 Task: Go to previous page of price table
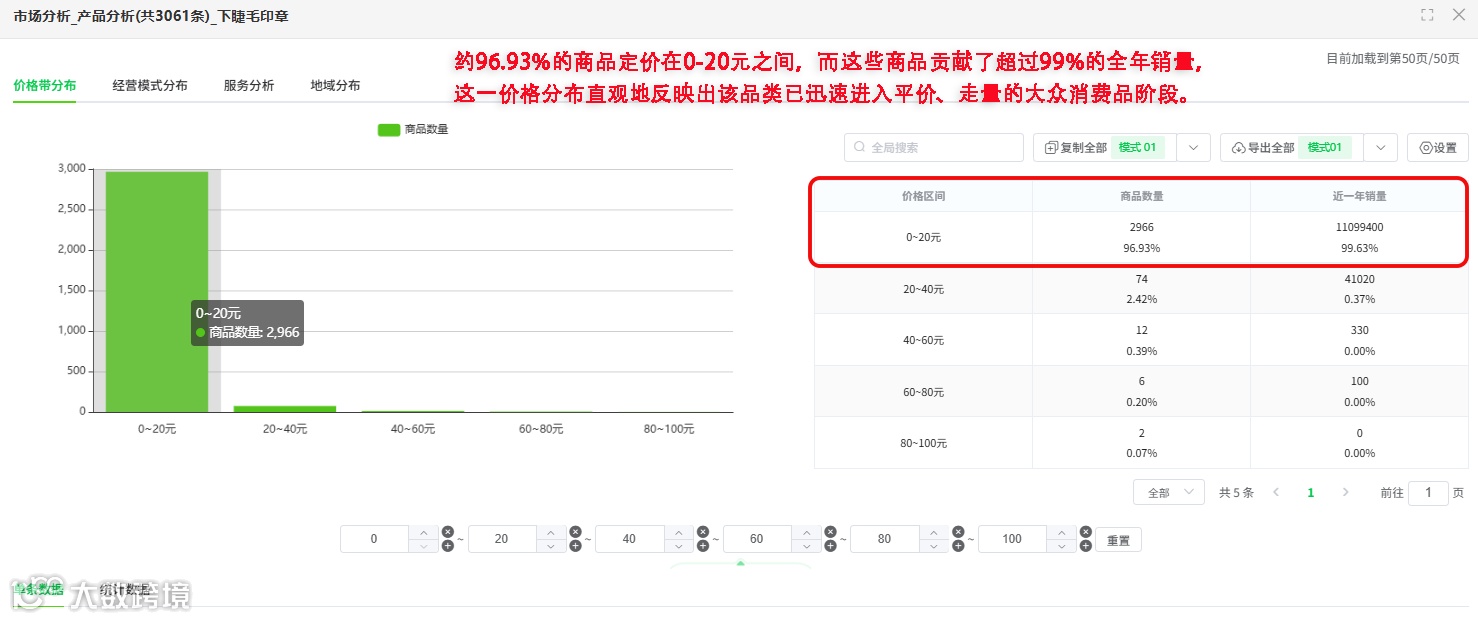(1276, 493)
